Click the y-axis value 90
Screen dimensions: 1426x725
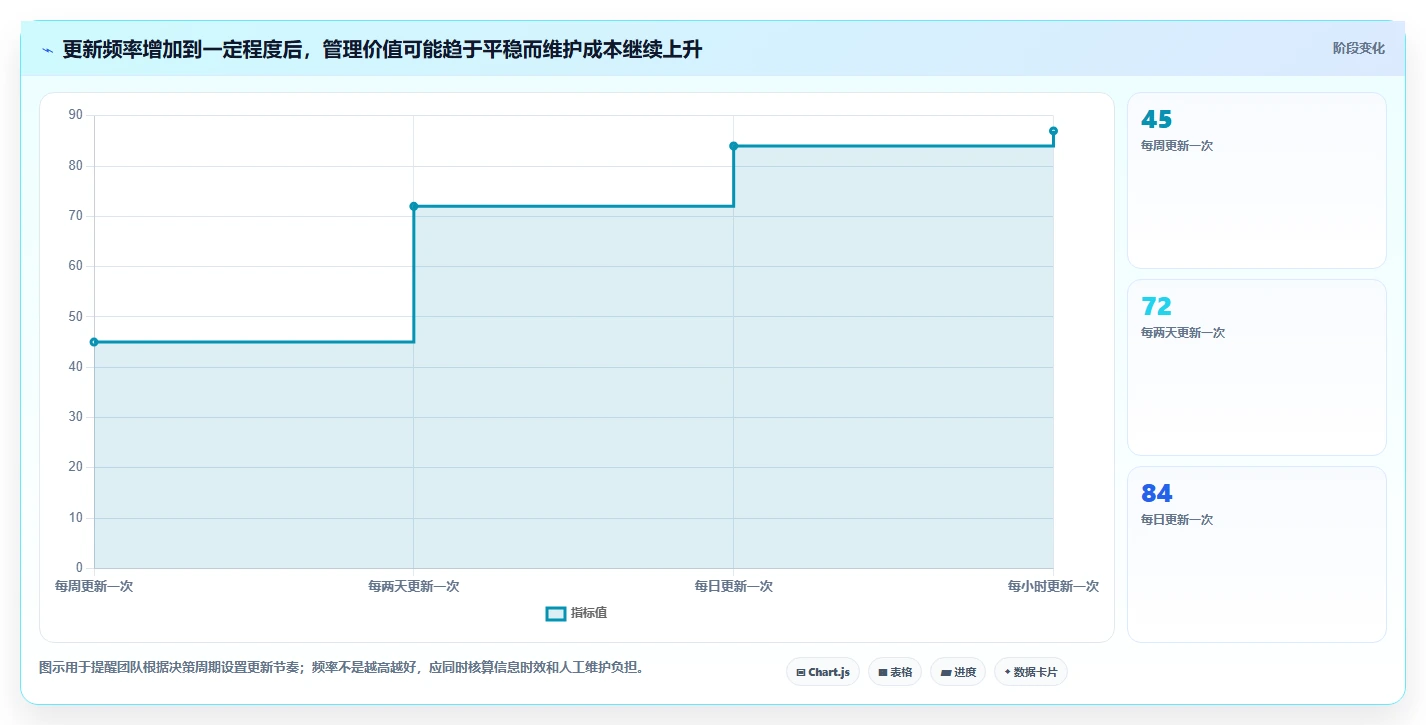click(76, 115)
